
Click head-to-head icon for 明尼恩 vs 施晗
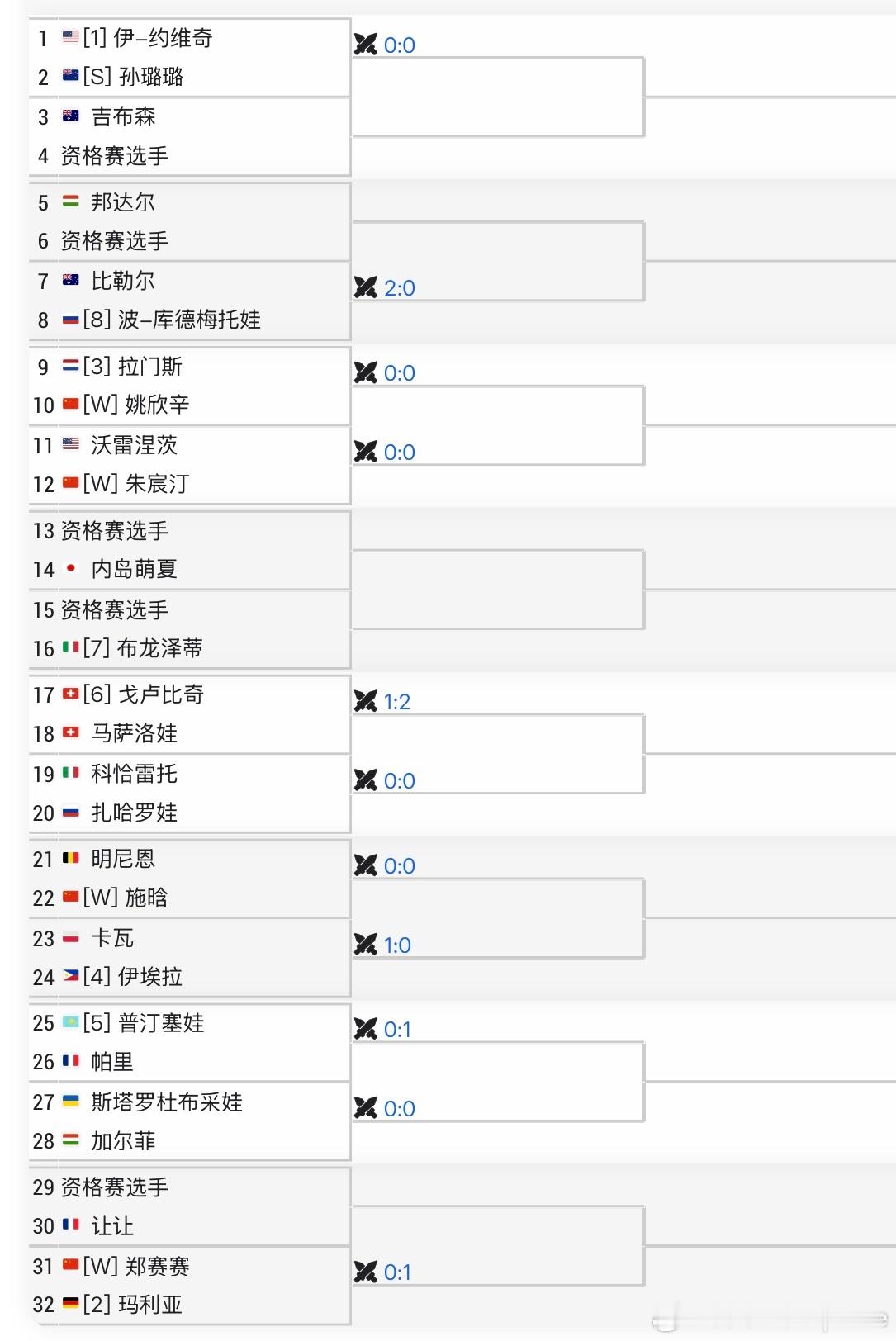pyautogui.click(x=366, y=865)
